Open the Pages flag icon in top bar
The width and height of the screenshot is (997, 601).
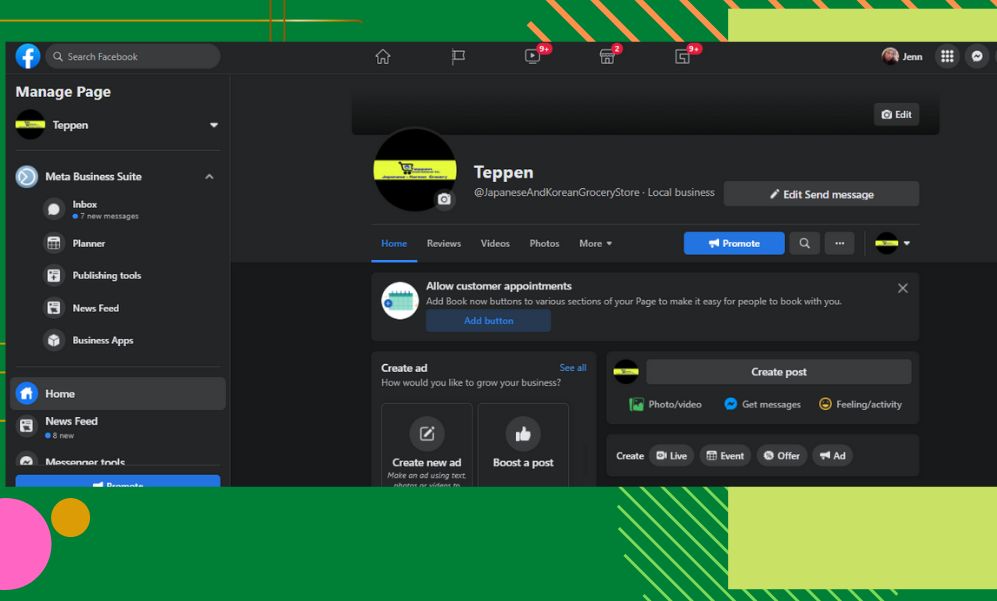coord(458,57)
